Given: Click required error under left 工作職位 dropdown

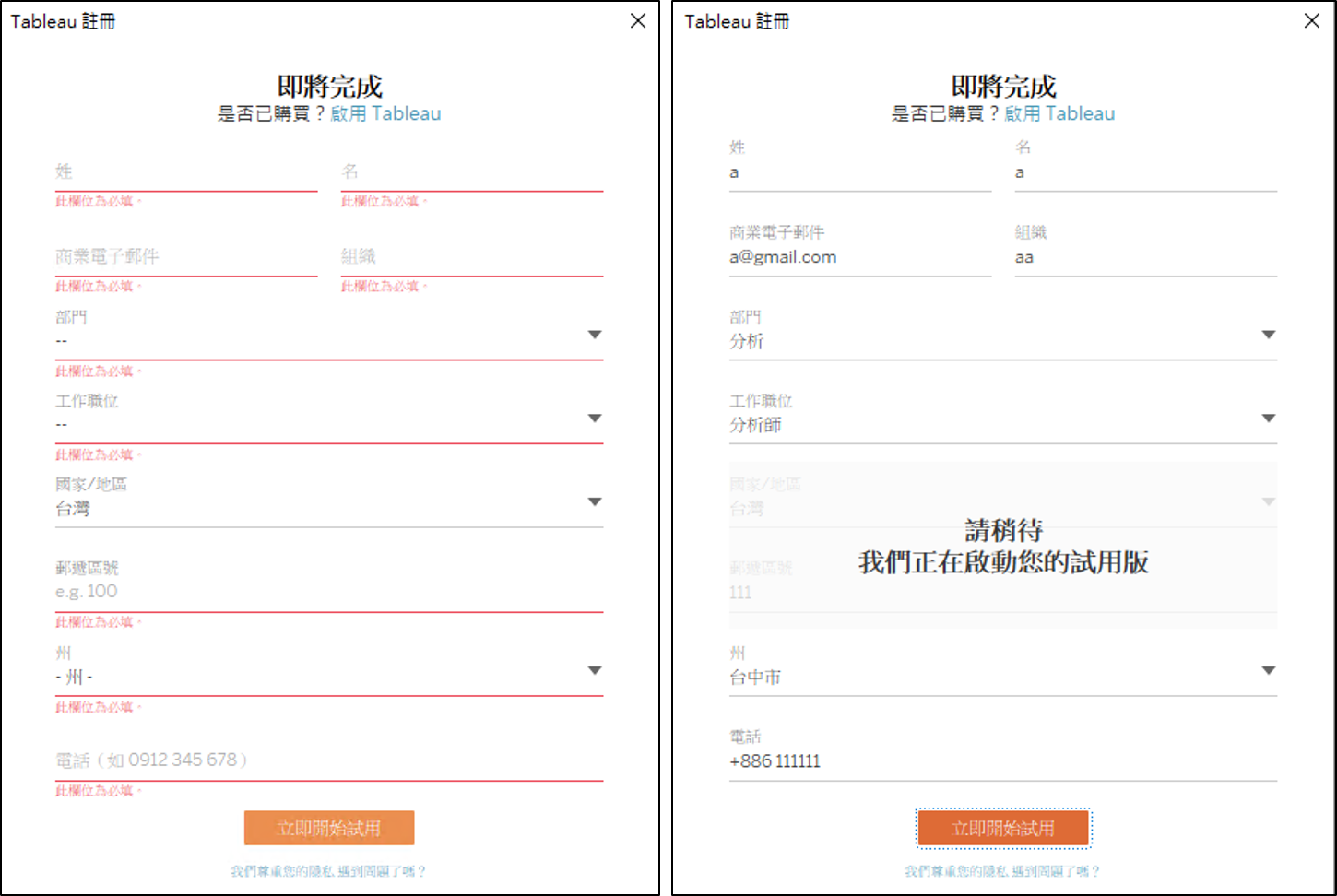Looking at the screenshot, I should (x=99, y=454).
